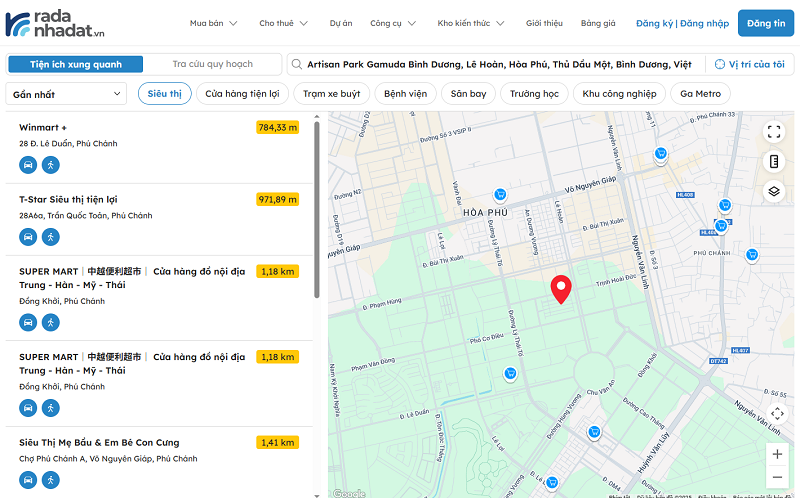Expand the Mua bán menu
800x498 pixels.
[x=211, y=23]
